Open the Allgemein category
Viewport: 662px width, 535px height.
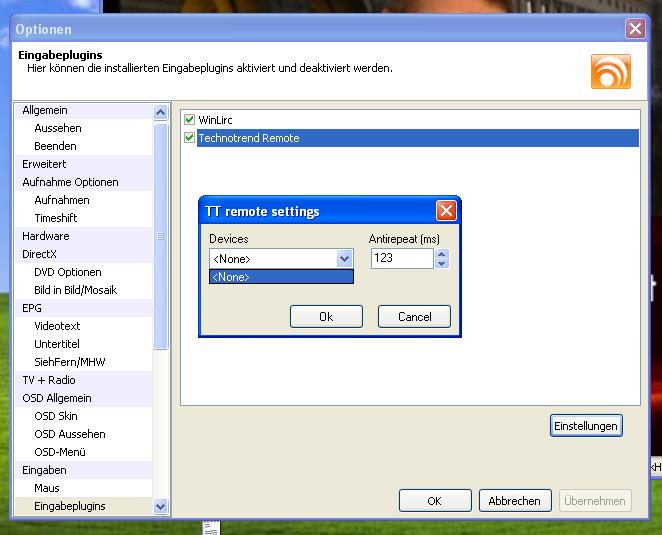tap(84, 110)
